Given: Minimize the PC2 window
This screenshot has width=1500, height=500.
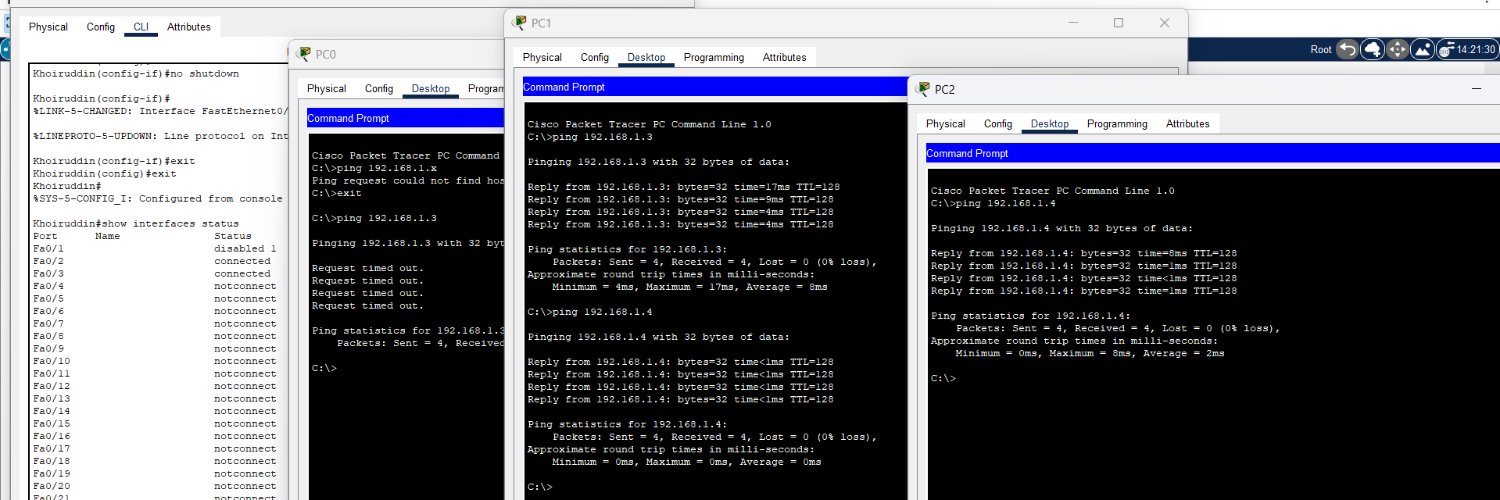Looking at the screenshot, I should pos(1476,89).
